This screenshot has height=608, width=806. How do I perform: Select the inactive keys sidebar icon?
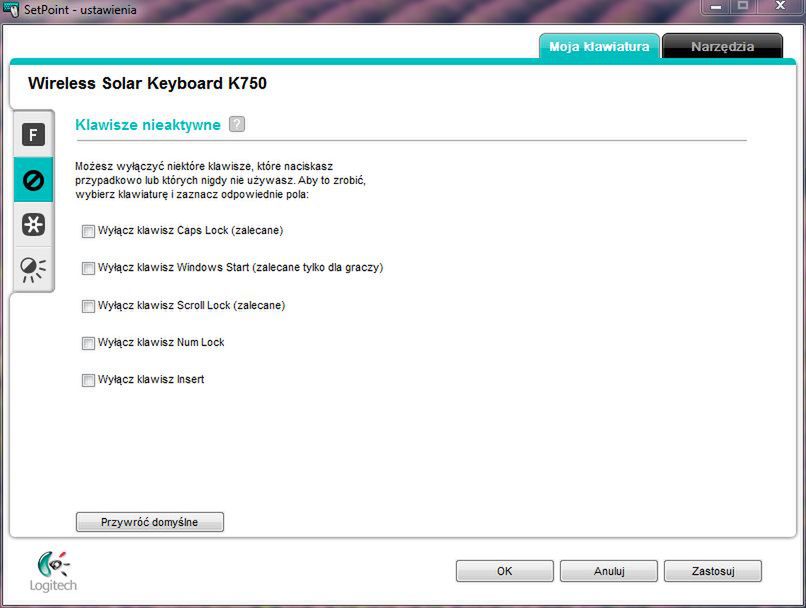click(33, 180)
